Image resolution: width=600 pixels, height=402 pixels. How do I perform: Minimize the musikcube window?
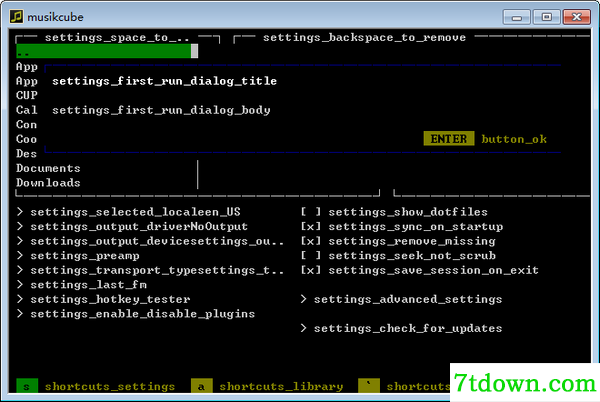coord(517,17)
